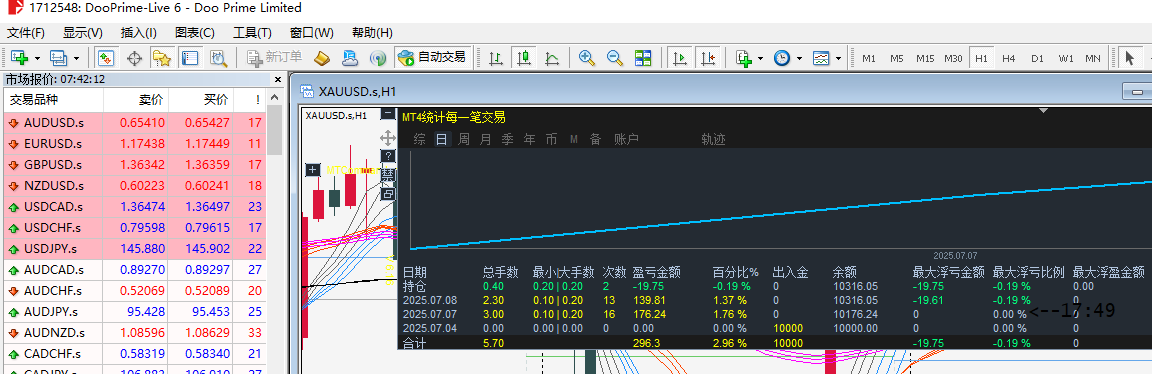Zoom in on the chart
Screen dimensions: 1152x374
click(586, 57)
